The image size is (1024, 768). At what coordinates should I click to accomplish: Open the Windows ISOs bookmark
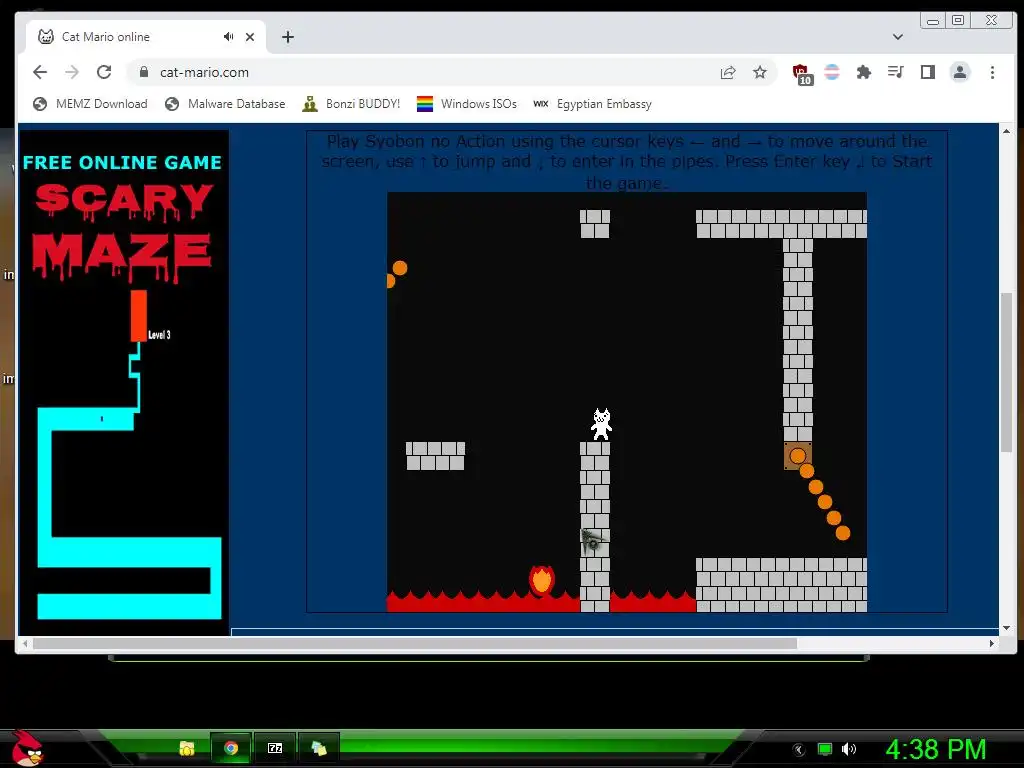pos(466,104)
